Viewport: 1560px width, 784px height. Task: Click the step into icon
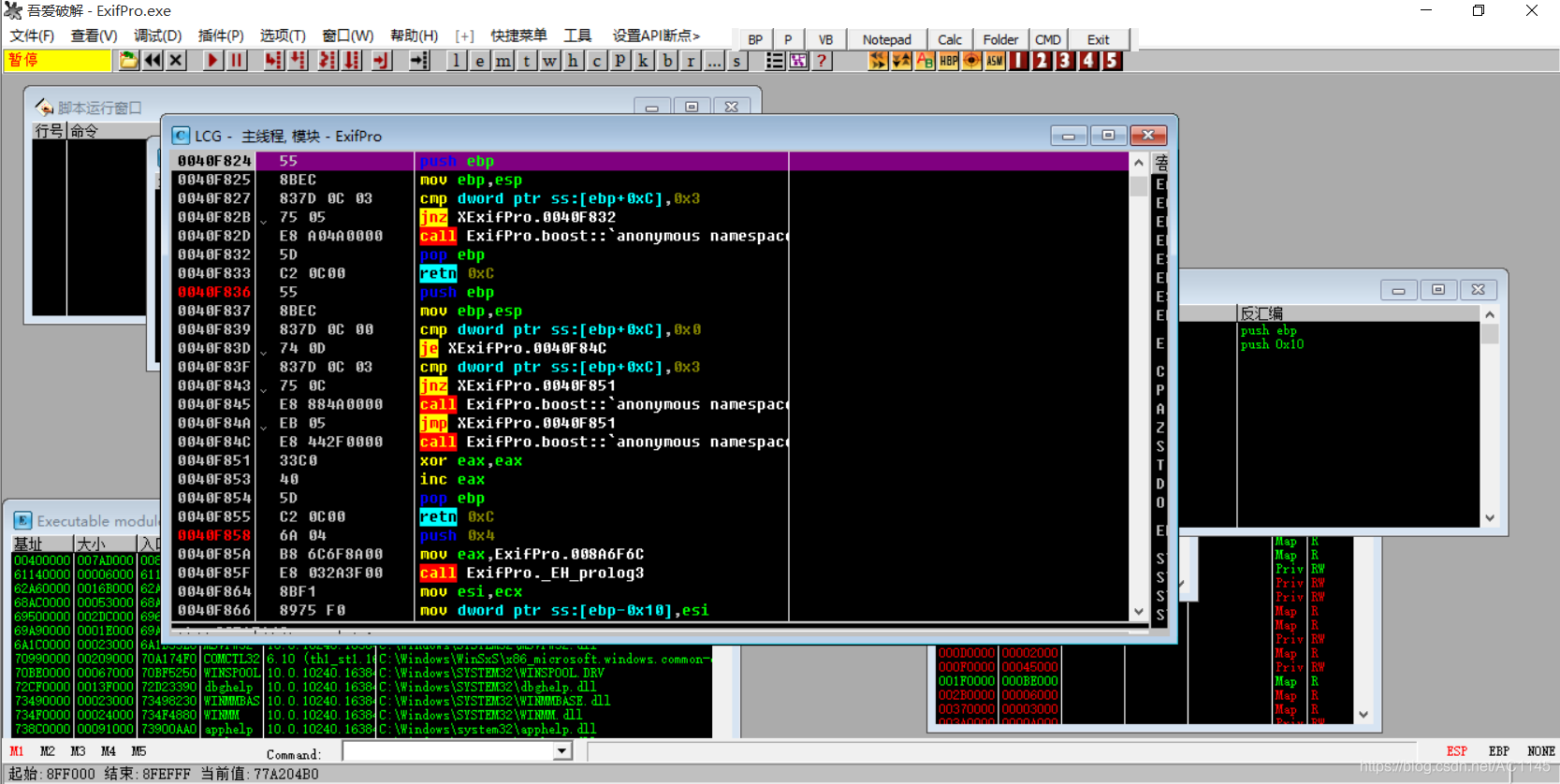(x=273, y=61)
